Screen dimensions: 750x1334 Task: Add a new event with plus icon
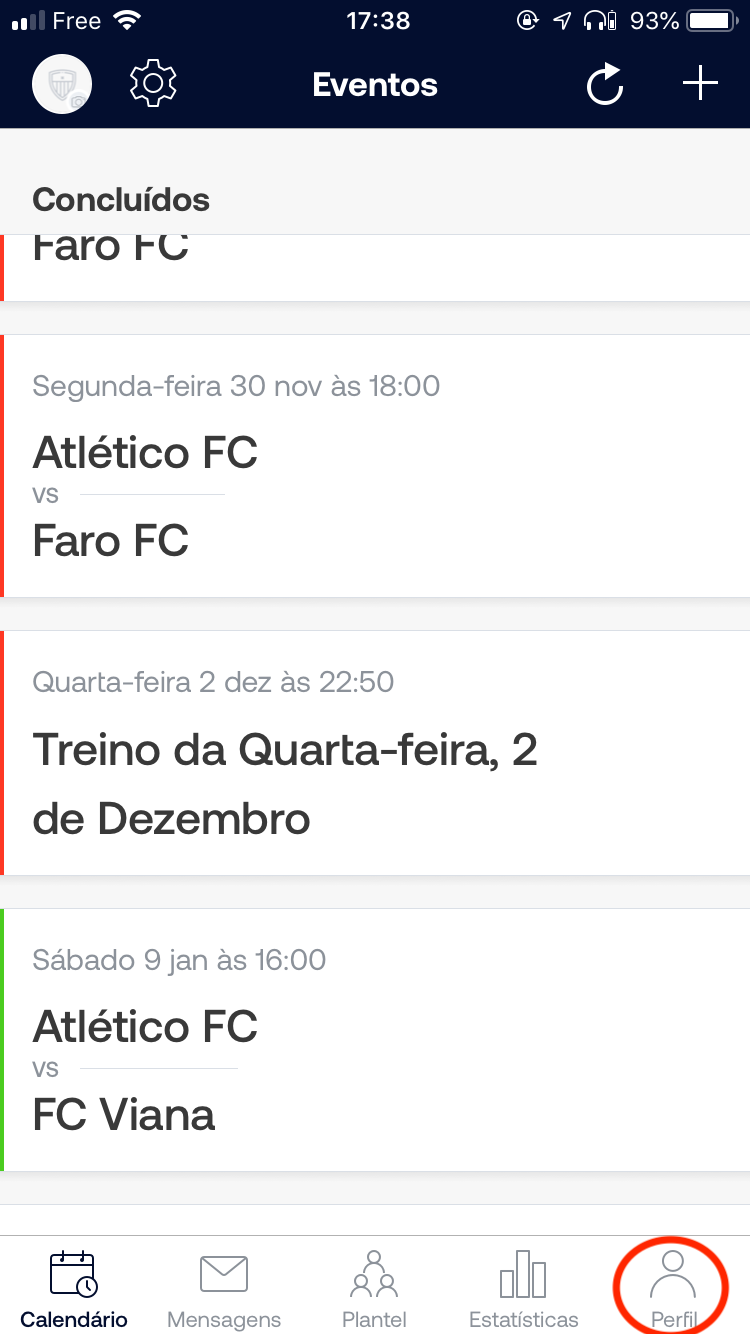(700, 84)
